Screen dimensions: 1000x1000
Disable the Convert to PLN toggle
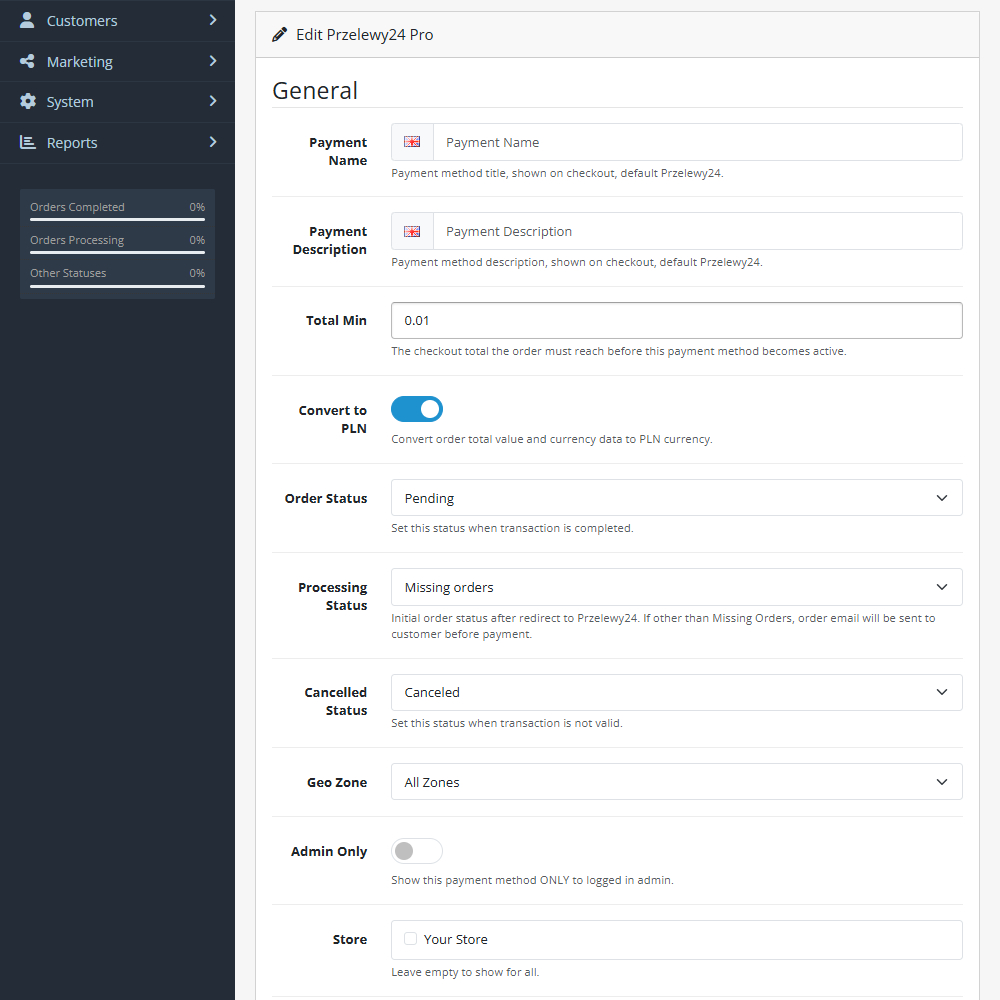pos(417,409)
